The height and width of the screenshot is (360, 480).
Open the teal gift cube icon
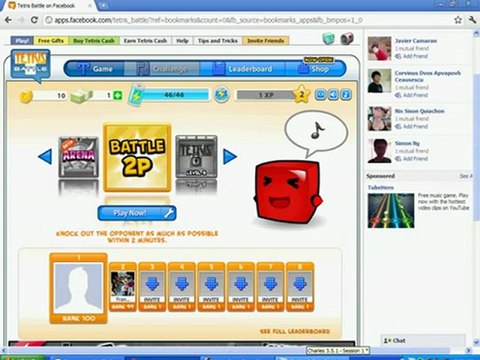click(x=328, y=39)
